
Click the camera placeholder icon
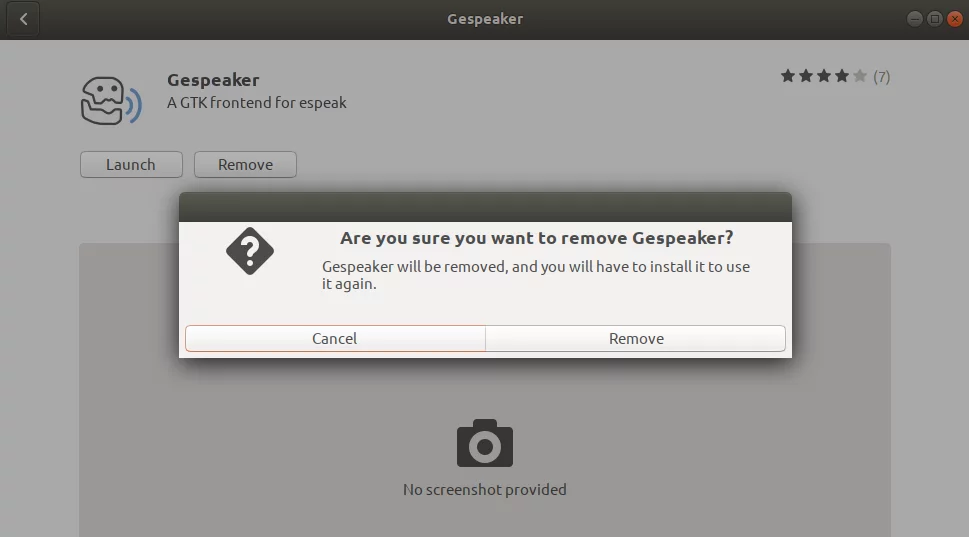[484, 443]
